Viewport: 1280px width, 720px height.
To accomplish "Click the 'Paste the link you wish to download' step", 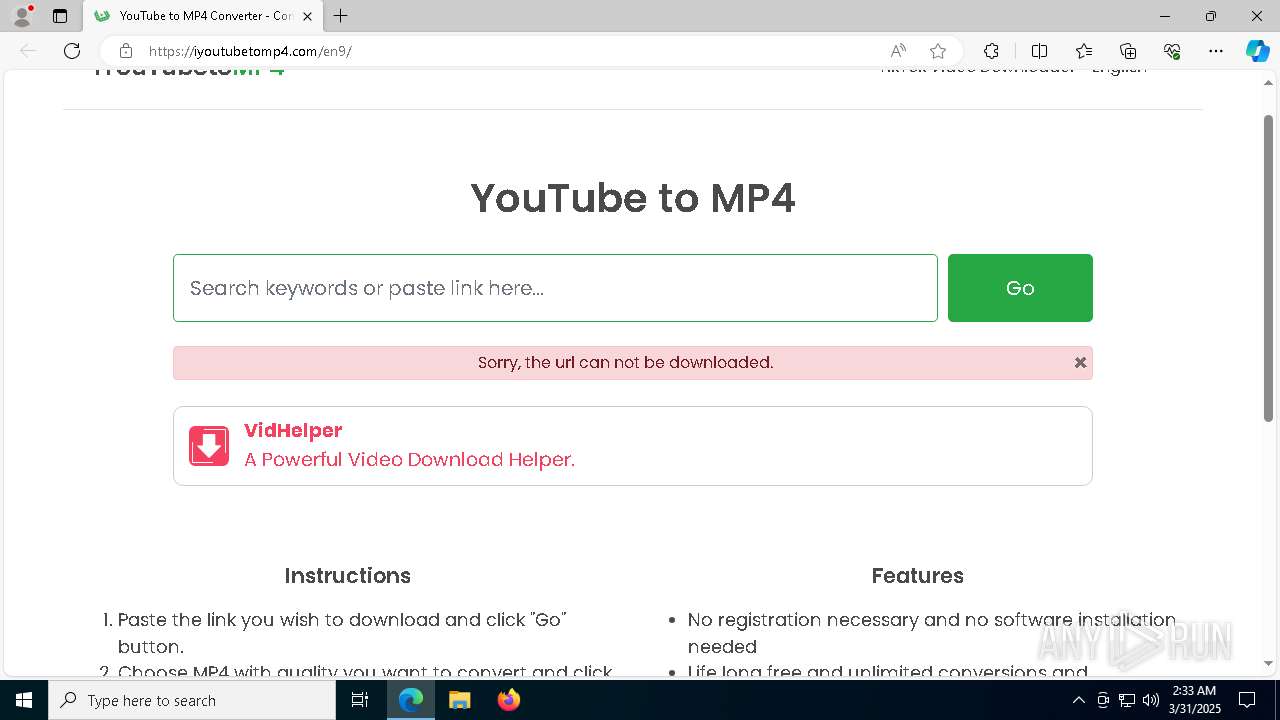I will [x=342, y=633].
